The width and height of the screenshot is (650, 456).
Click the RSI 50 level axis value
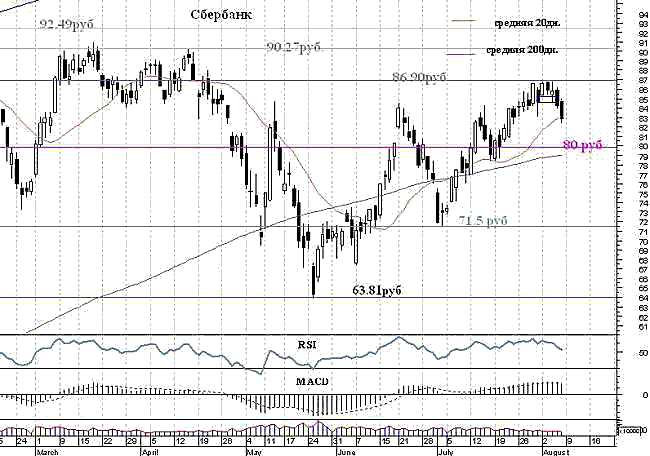(x=643, y=353)
